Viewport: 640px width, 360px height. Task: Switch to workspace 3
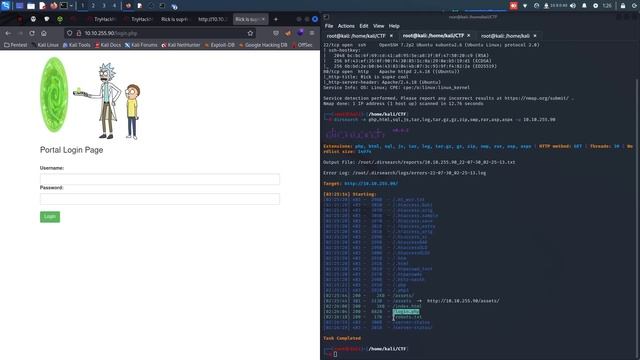[x=104, y=6]
